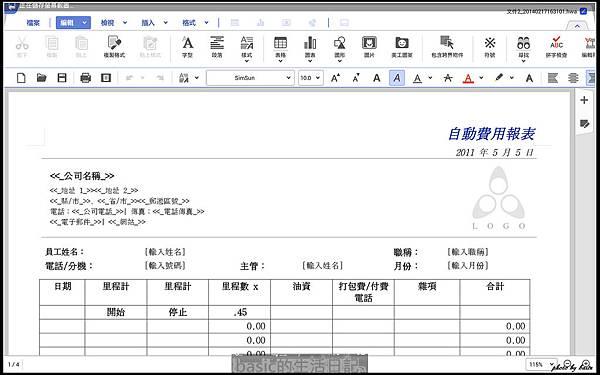
Task: Click the open folder icon
Action: (42, 78)
